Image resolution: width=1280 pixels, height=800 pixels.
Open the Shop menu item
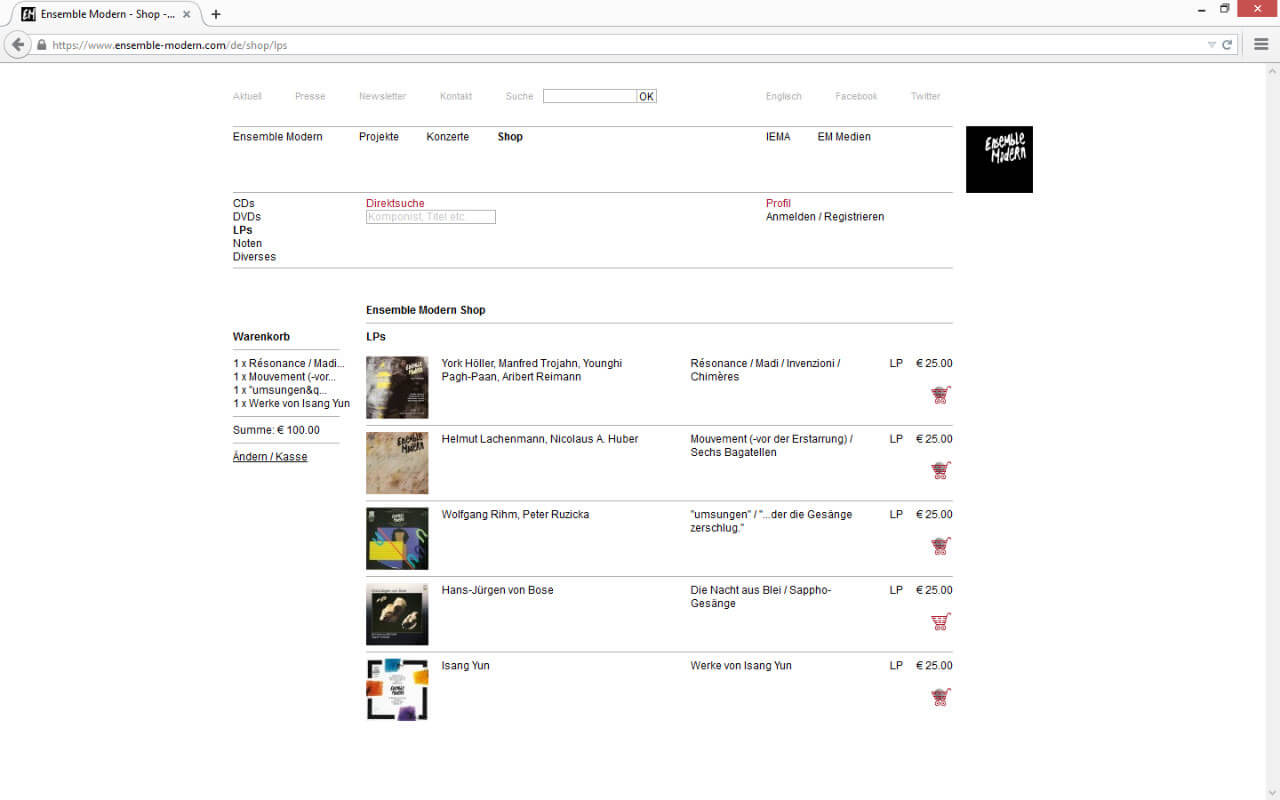(x=510, y=137)
